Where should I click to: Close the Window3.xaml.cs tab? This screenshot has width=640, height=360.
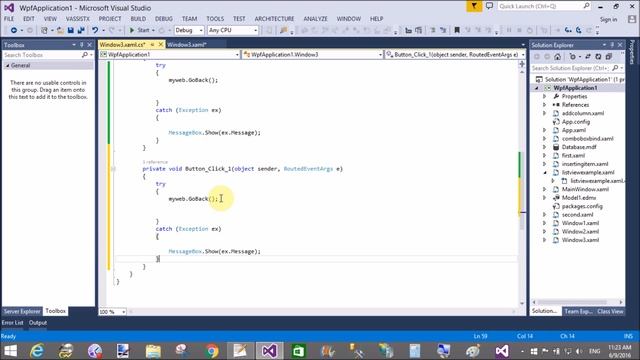[161, 44]
